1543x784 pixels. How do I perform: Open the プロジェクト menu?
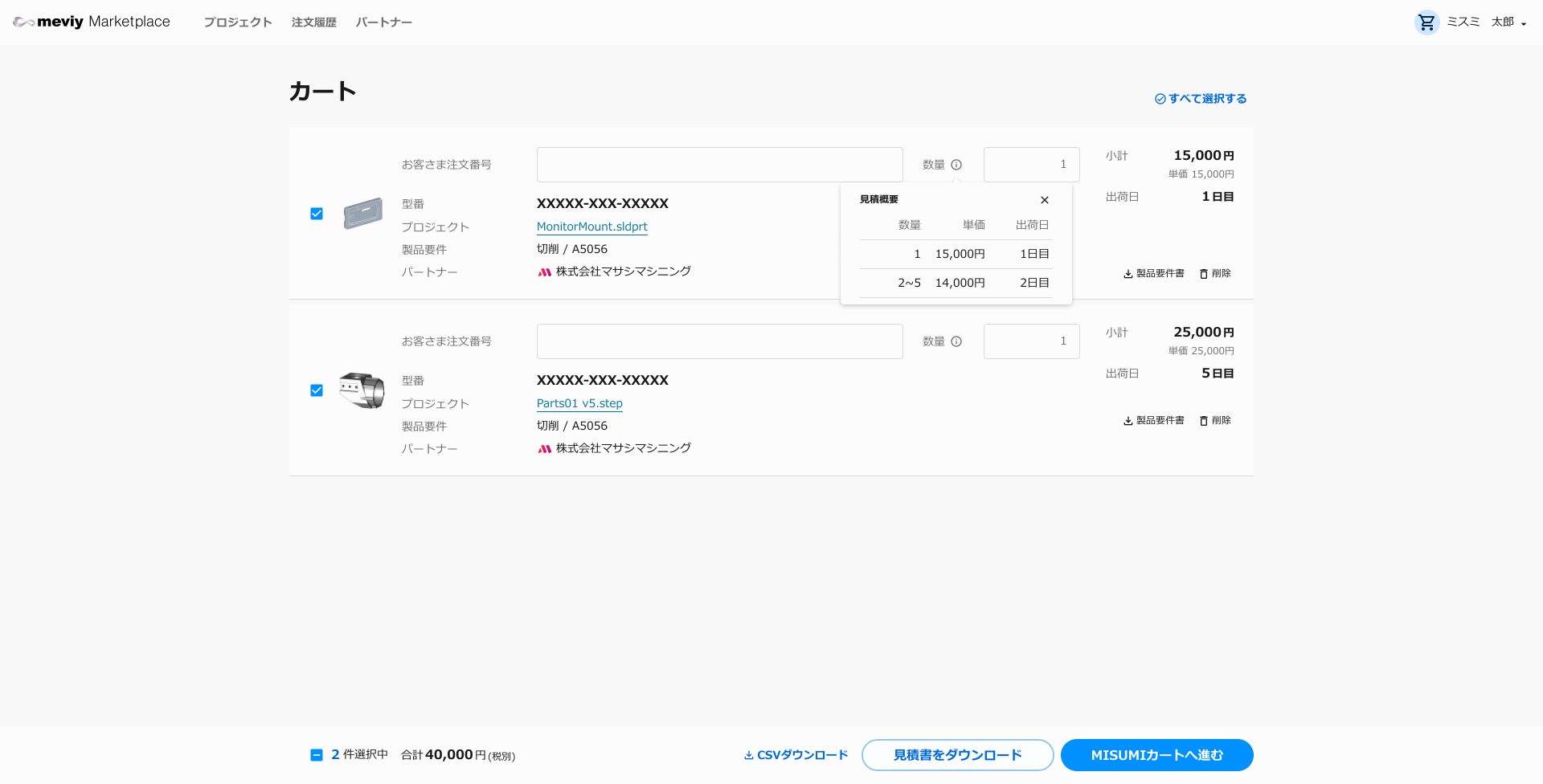click(x=237, y=22)
